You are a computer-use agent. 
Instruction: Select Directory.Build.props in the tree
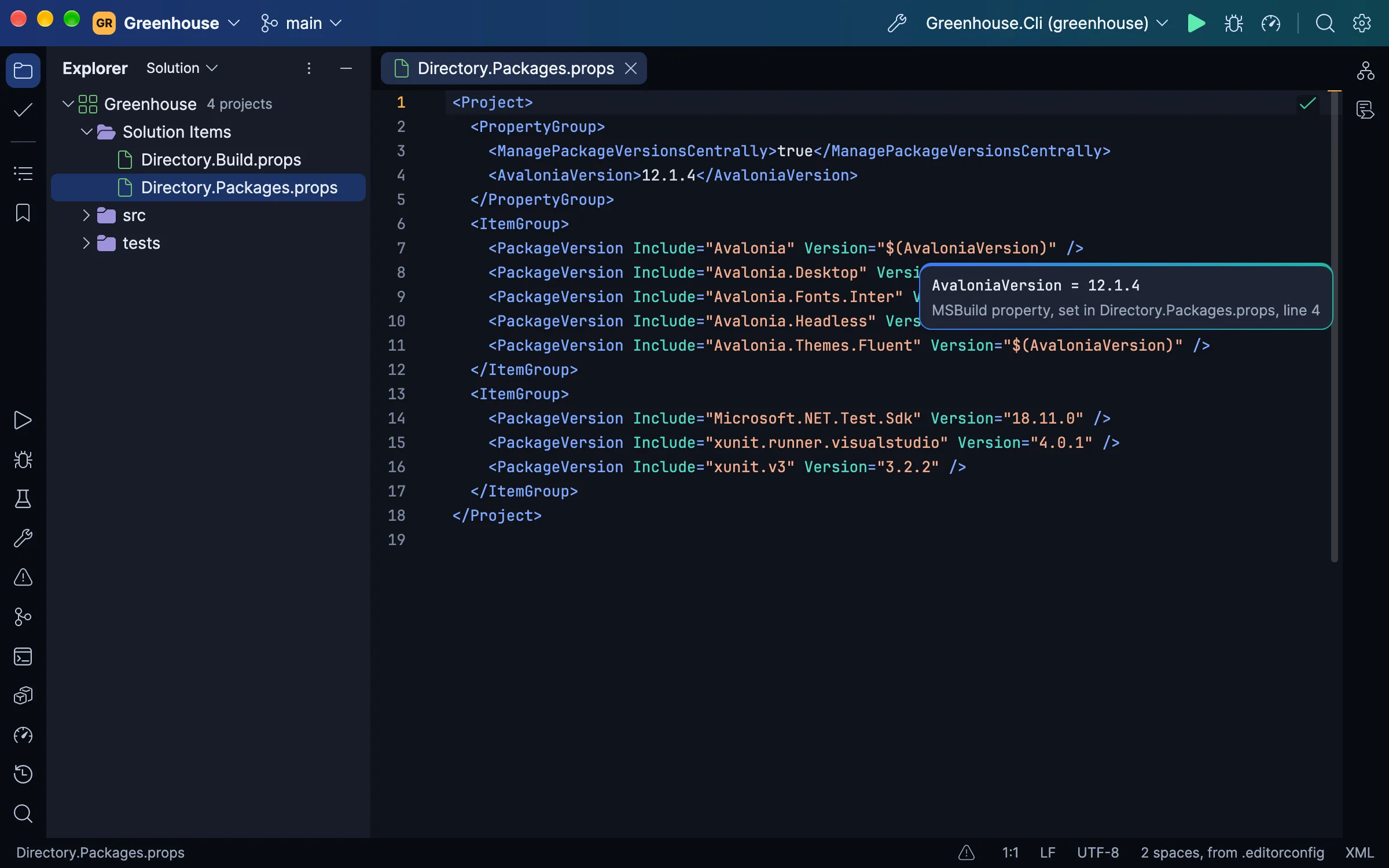pyautogui.click(x=208, y=160)
